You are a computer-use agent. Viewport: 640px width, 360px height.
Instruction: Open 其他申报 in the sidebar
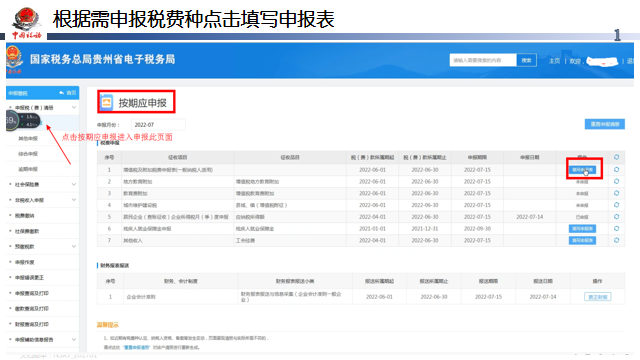28,138
